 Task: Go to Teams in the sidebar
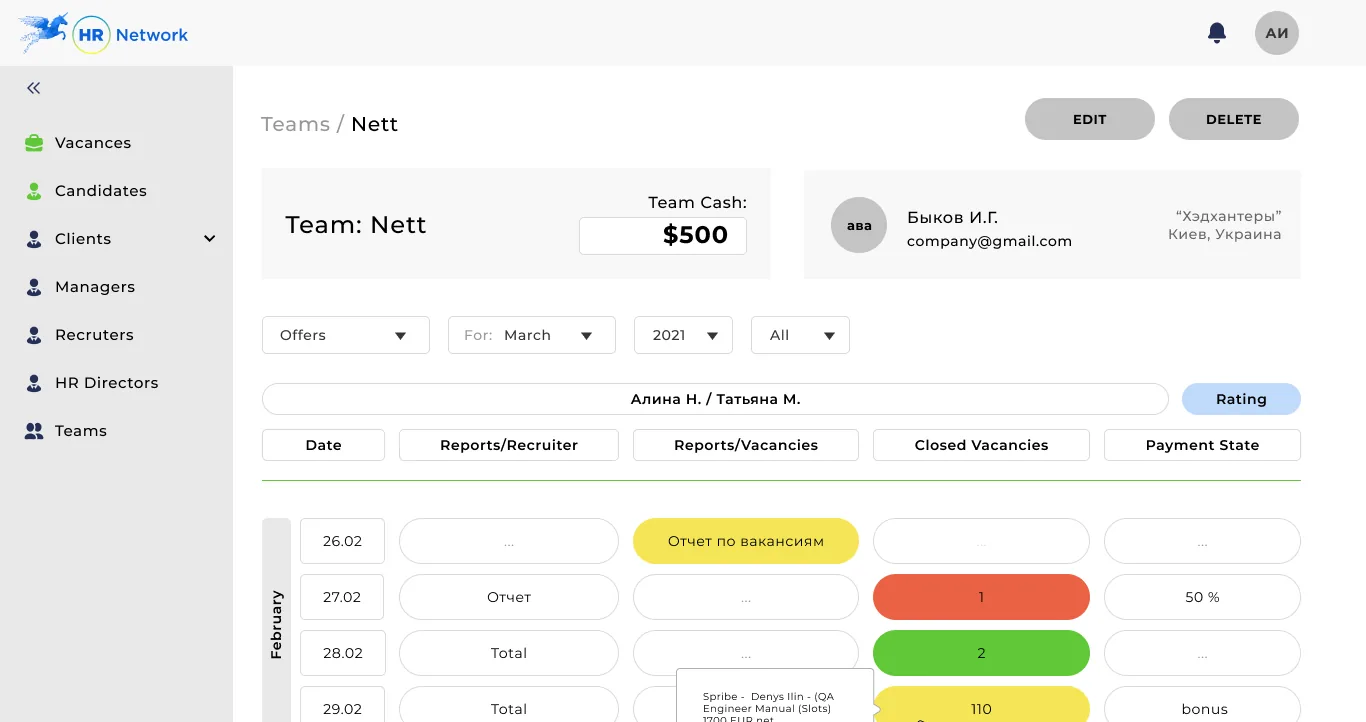[81, 431]
